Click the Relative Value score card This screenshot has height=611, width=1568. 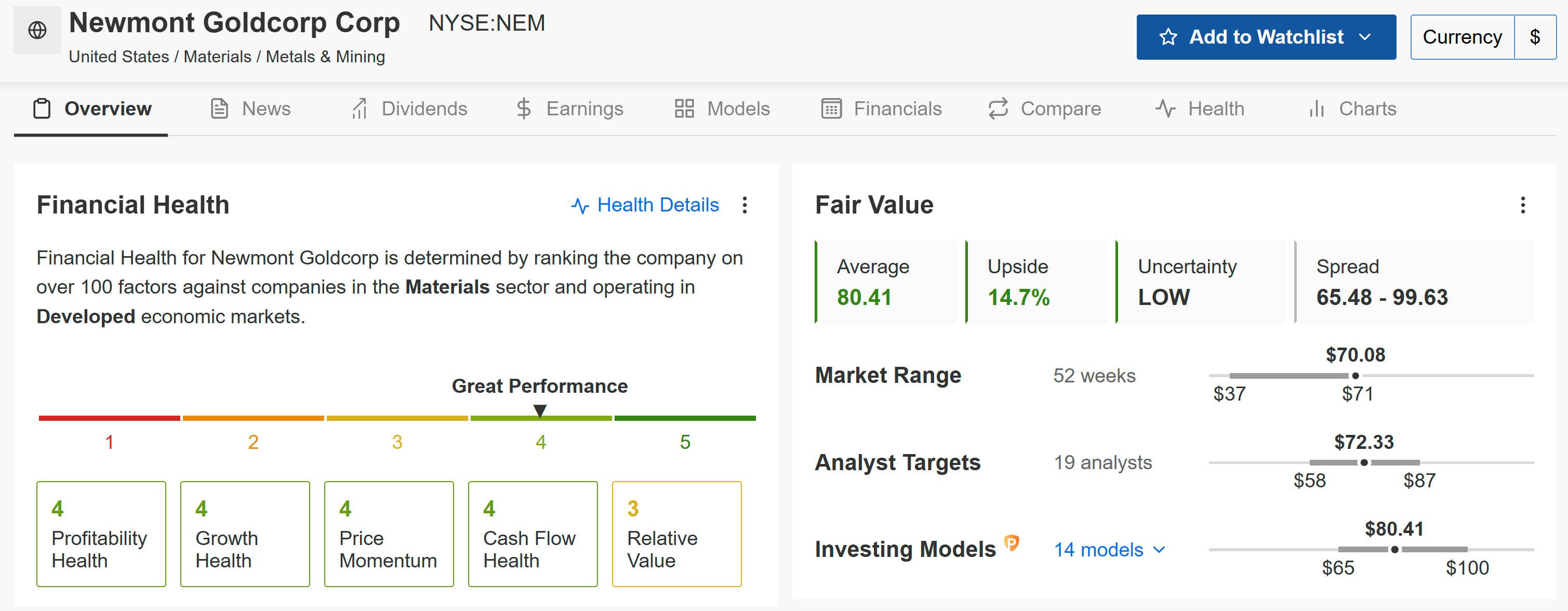pyautogui.click(x=677, y=534)
